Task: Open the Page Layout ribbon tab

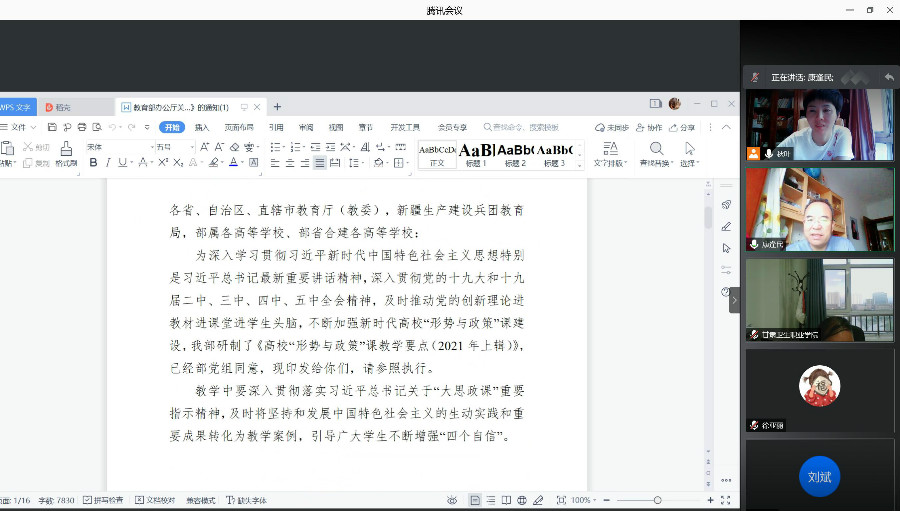Action: click(x=239, y=128)
